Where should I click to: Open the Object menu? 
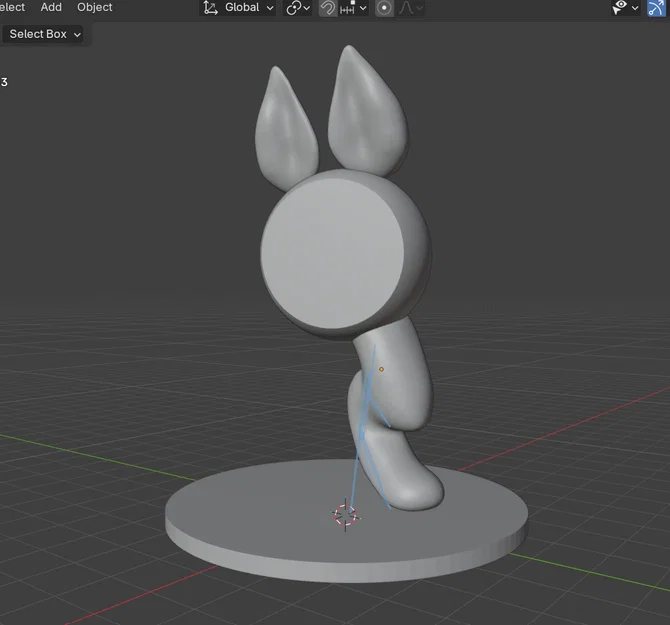click(x=94, y=7)
